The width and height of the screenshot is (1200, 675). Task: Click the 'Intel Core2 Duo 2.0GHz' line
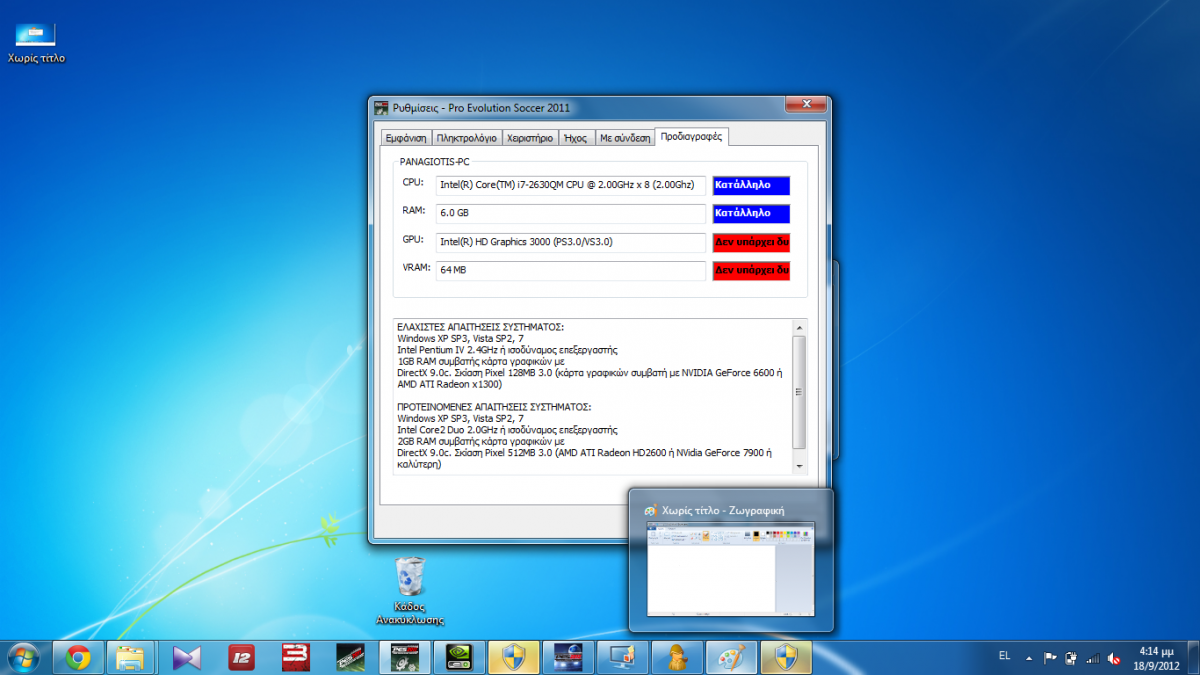[507, 430]
